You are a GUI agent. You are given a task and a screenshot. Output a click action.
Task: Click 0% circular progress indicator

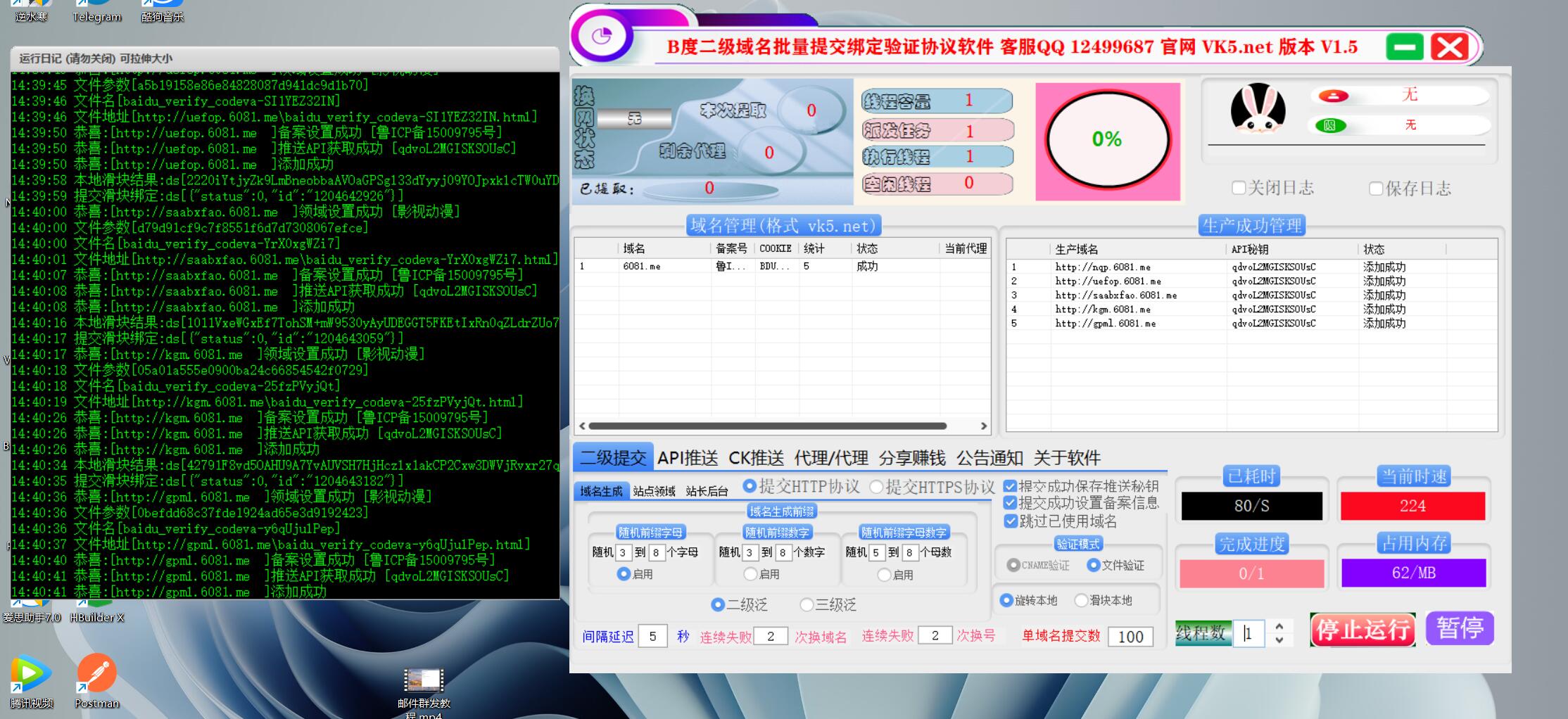click(1107, 140)
